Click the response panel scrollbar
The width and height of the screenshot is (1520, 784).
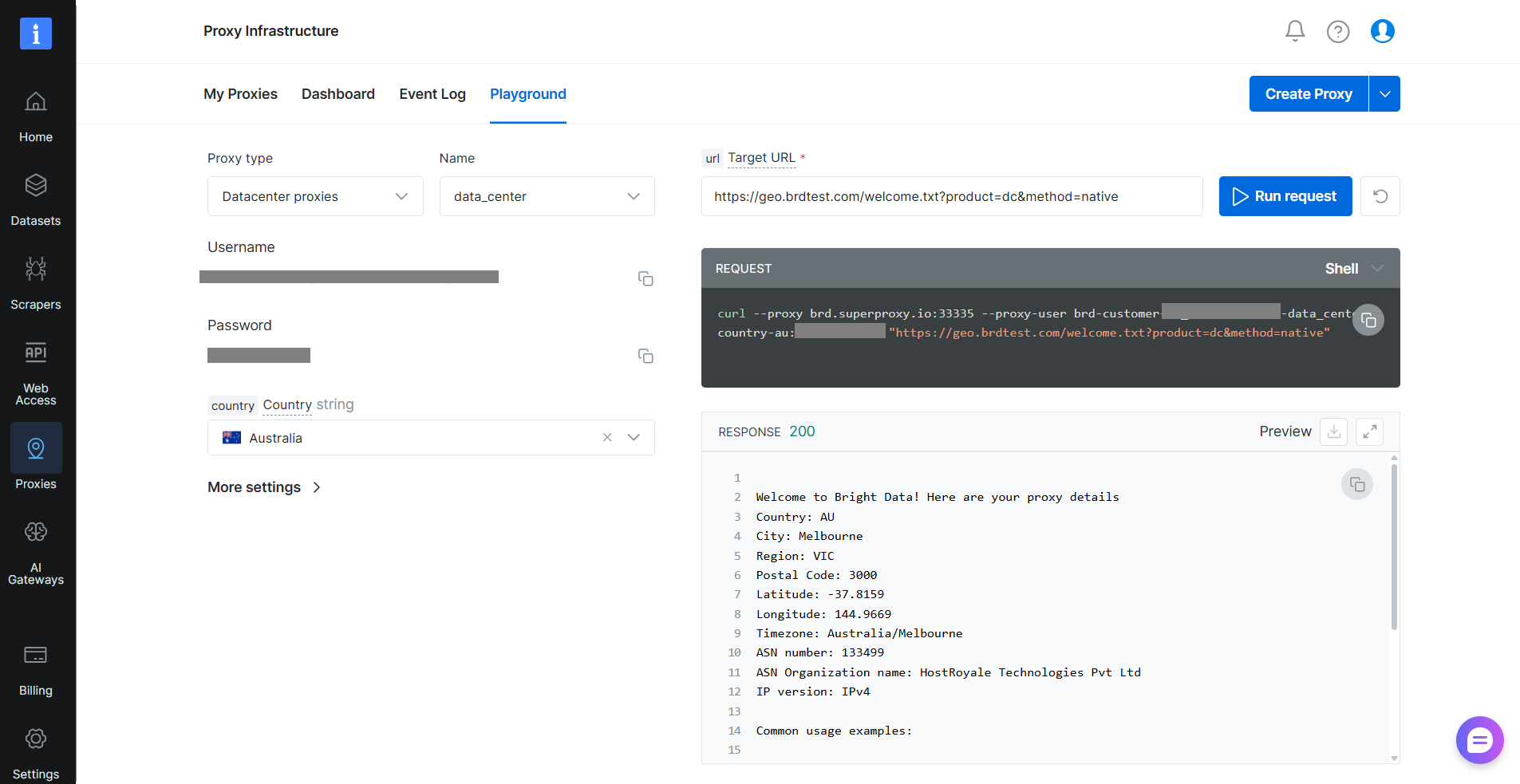pos(1394,546)
